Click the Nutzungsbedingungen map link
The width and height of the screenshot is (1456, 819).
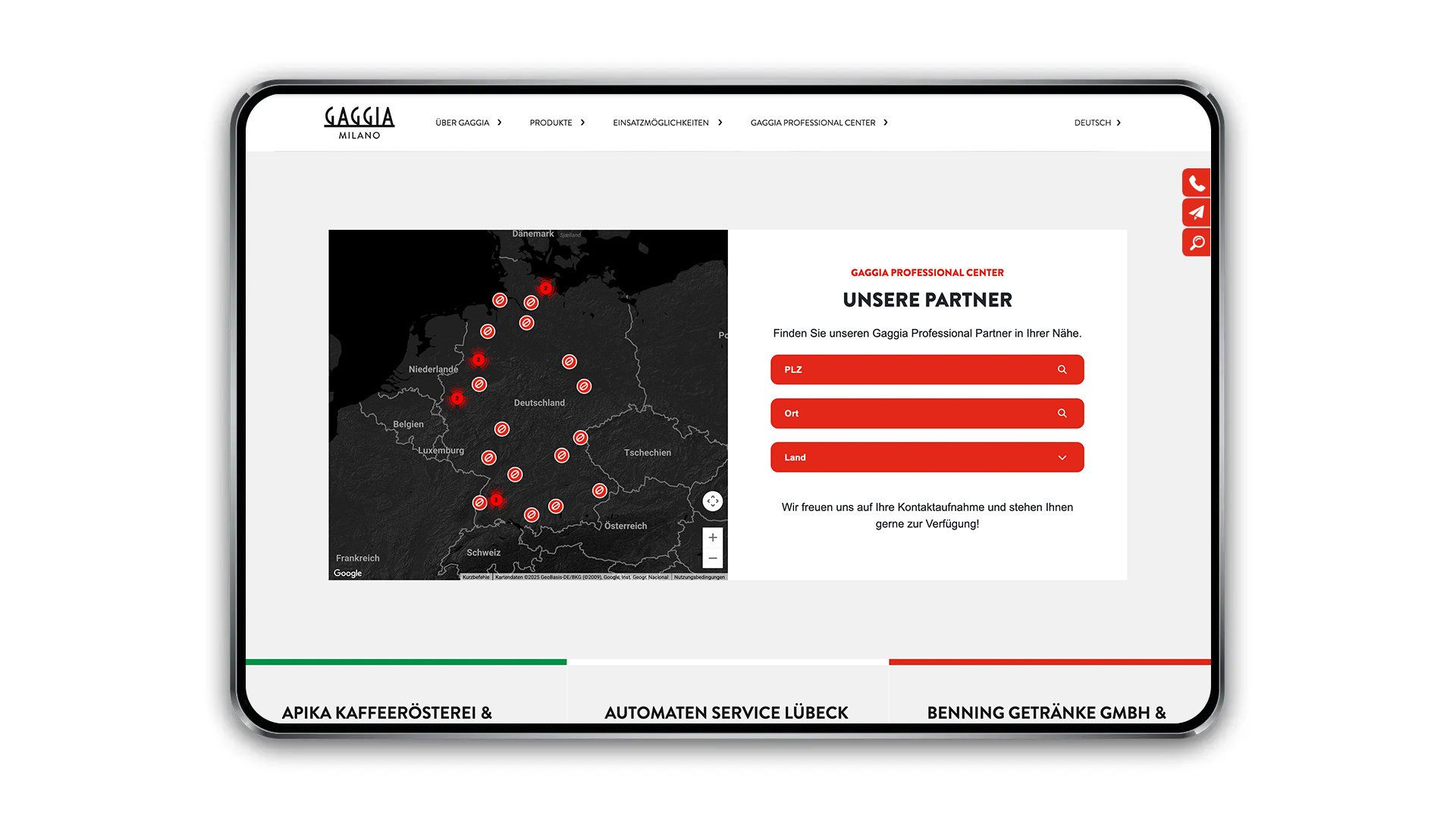coord(699,577)
